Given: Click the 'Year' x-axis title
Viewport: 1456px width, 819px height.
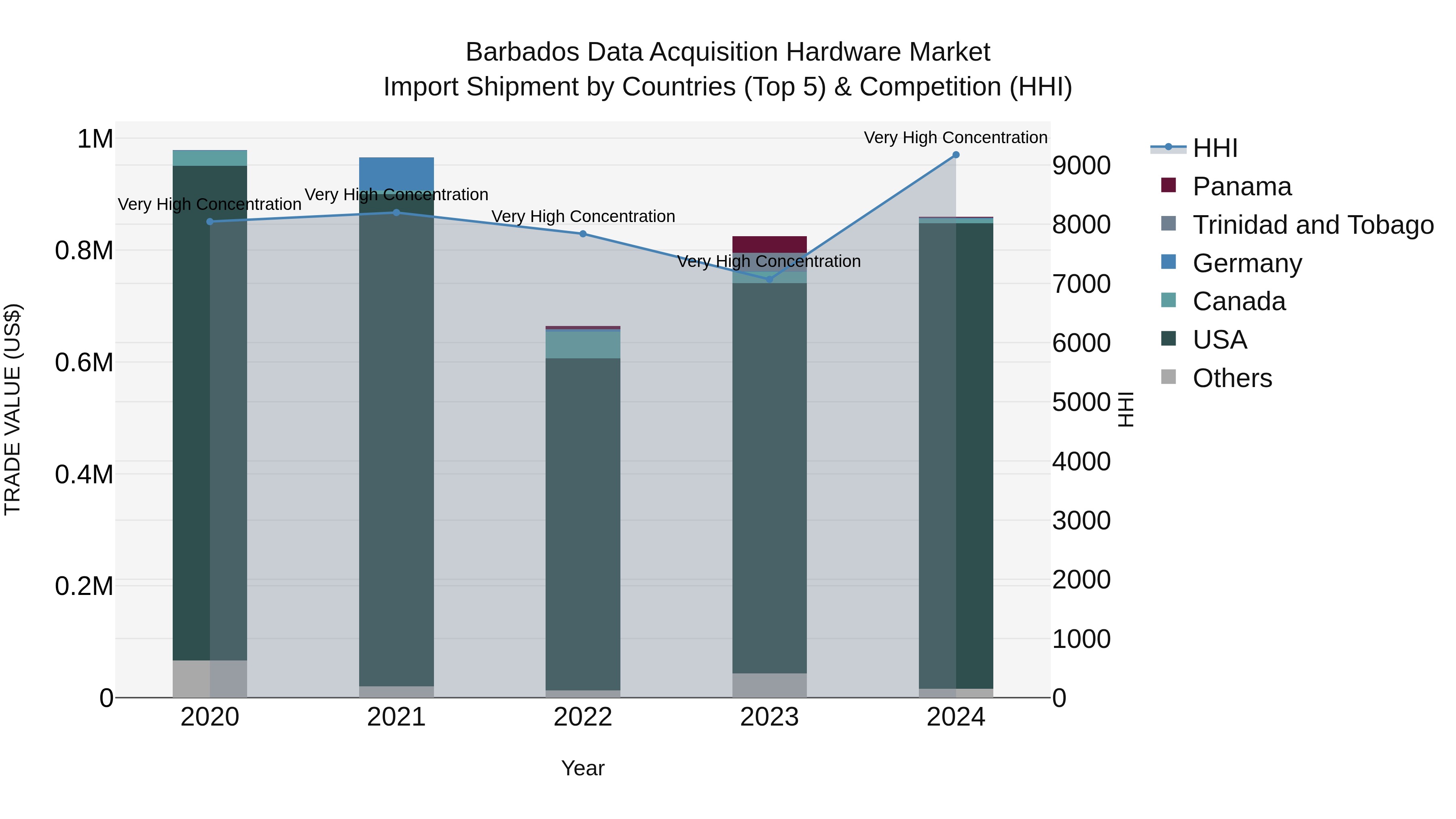Looking at the screenshot, I should tap(583, 768).
